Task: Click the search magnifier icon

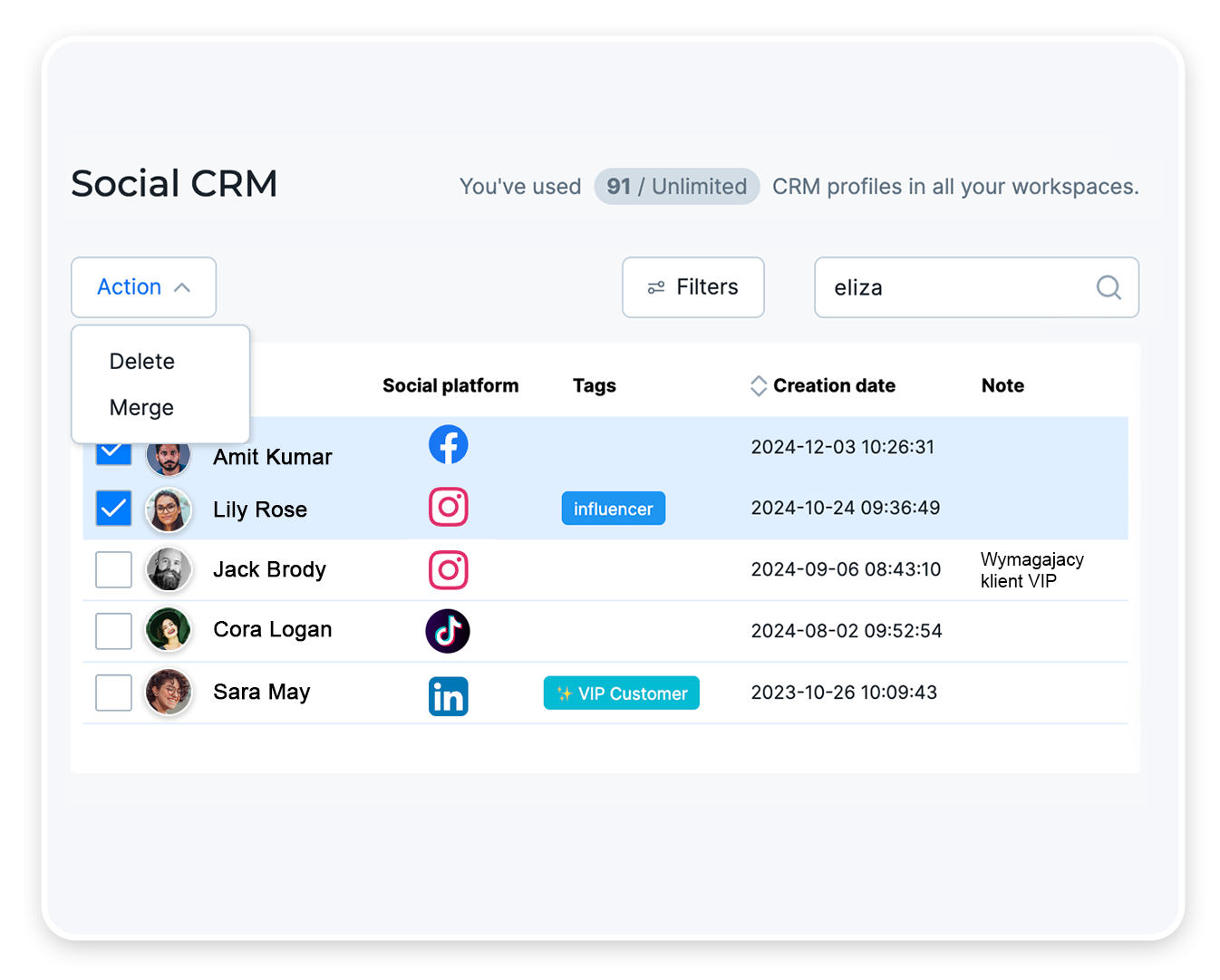Action: click(x=1109, y=287)
